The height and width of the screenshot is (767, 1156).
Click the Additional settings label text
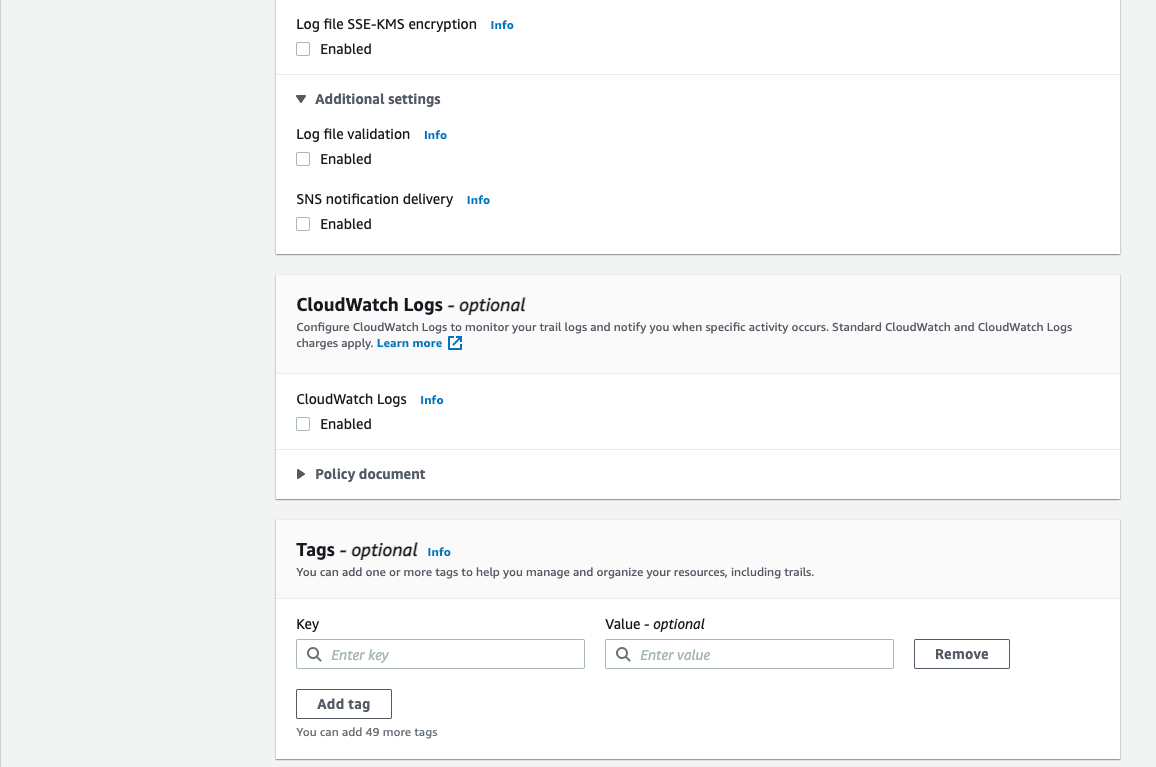pos(377,99)
